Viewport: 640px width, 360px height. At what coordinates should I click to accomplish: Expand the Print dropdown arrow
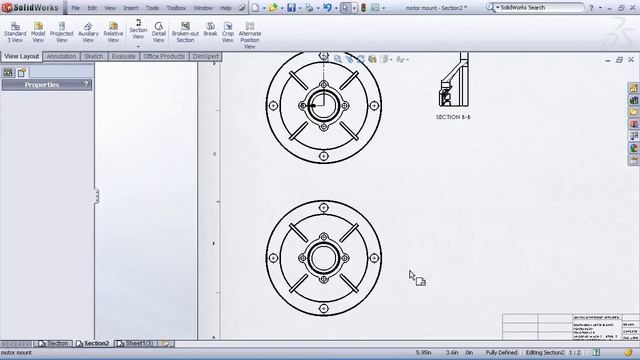point(318,8)
